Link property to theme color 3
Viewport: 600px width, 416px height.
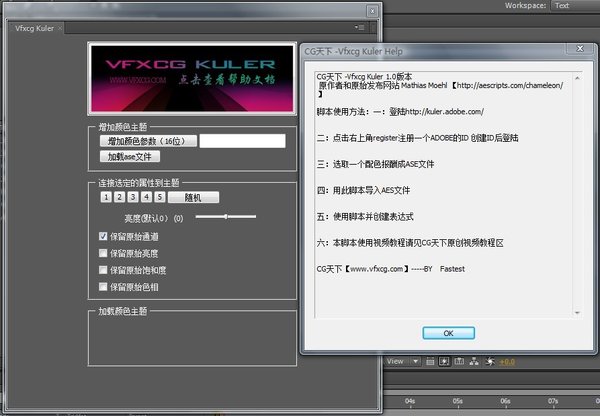coord(133,197)
